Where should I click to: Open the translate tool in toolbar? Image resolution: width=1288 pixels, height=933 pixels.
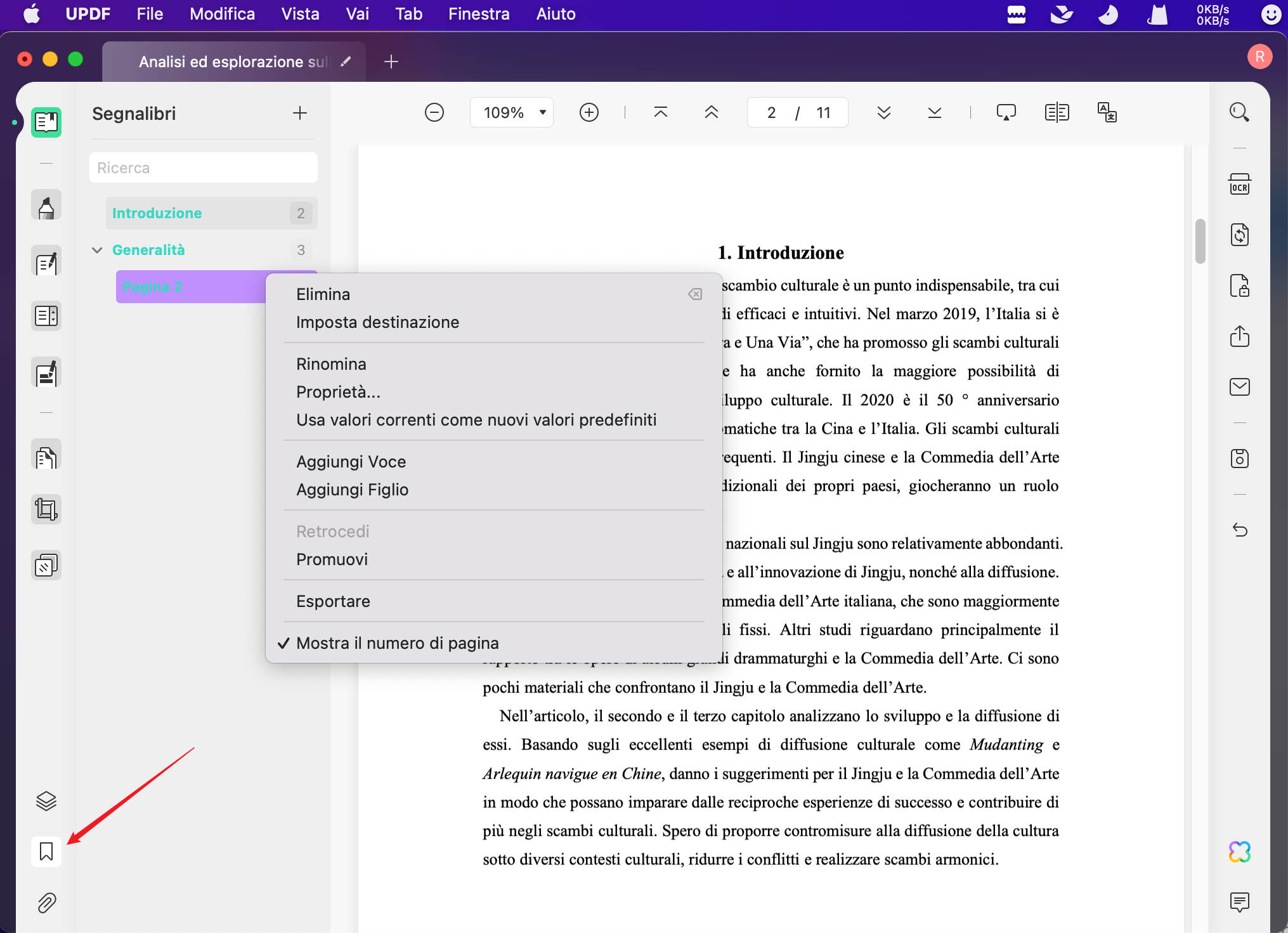pyautogui.click(x=1107, y=112)
